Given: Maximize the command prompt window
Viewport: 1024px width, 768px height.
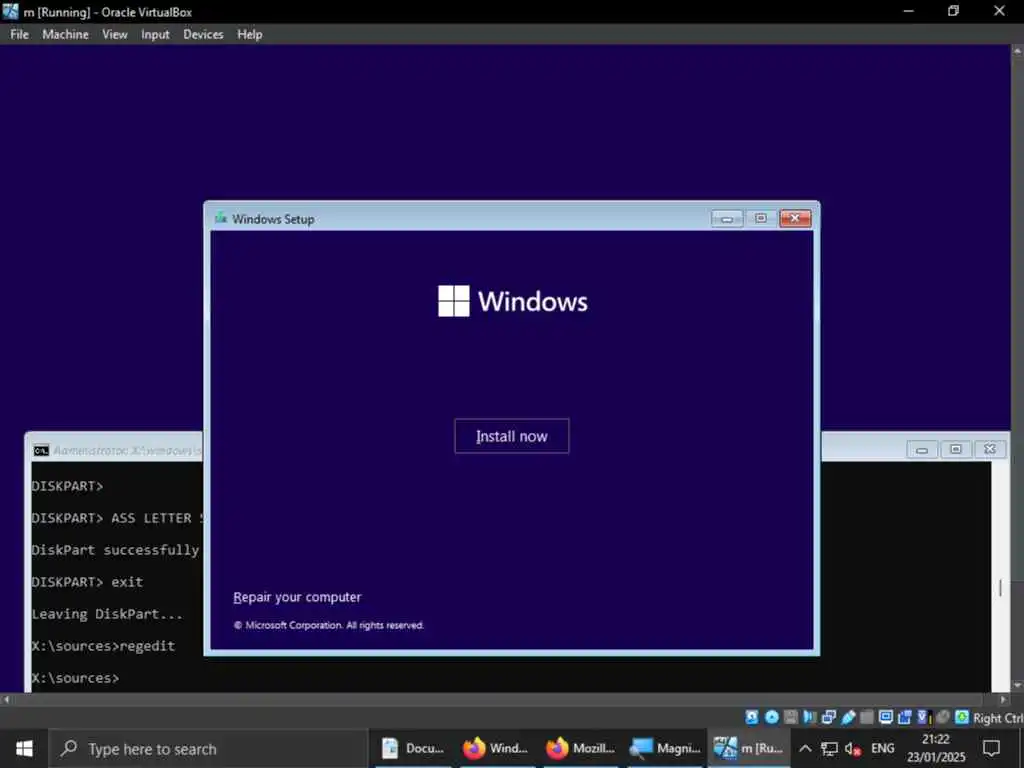Looking at the screenshot, I should 955,449.
